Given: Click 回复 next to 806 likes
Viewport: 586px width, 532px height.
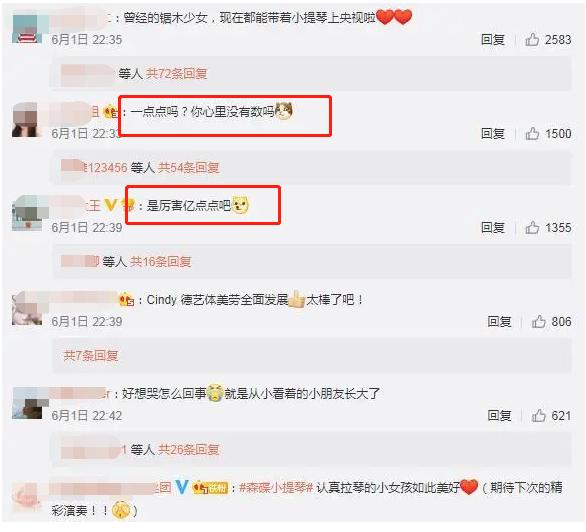Looking at the screenshot, I should [499, 322].
